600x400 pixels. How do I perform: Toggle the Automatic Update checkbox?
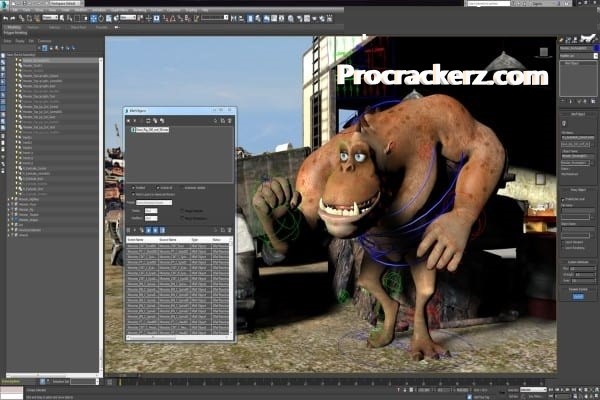pos(182,188)
